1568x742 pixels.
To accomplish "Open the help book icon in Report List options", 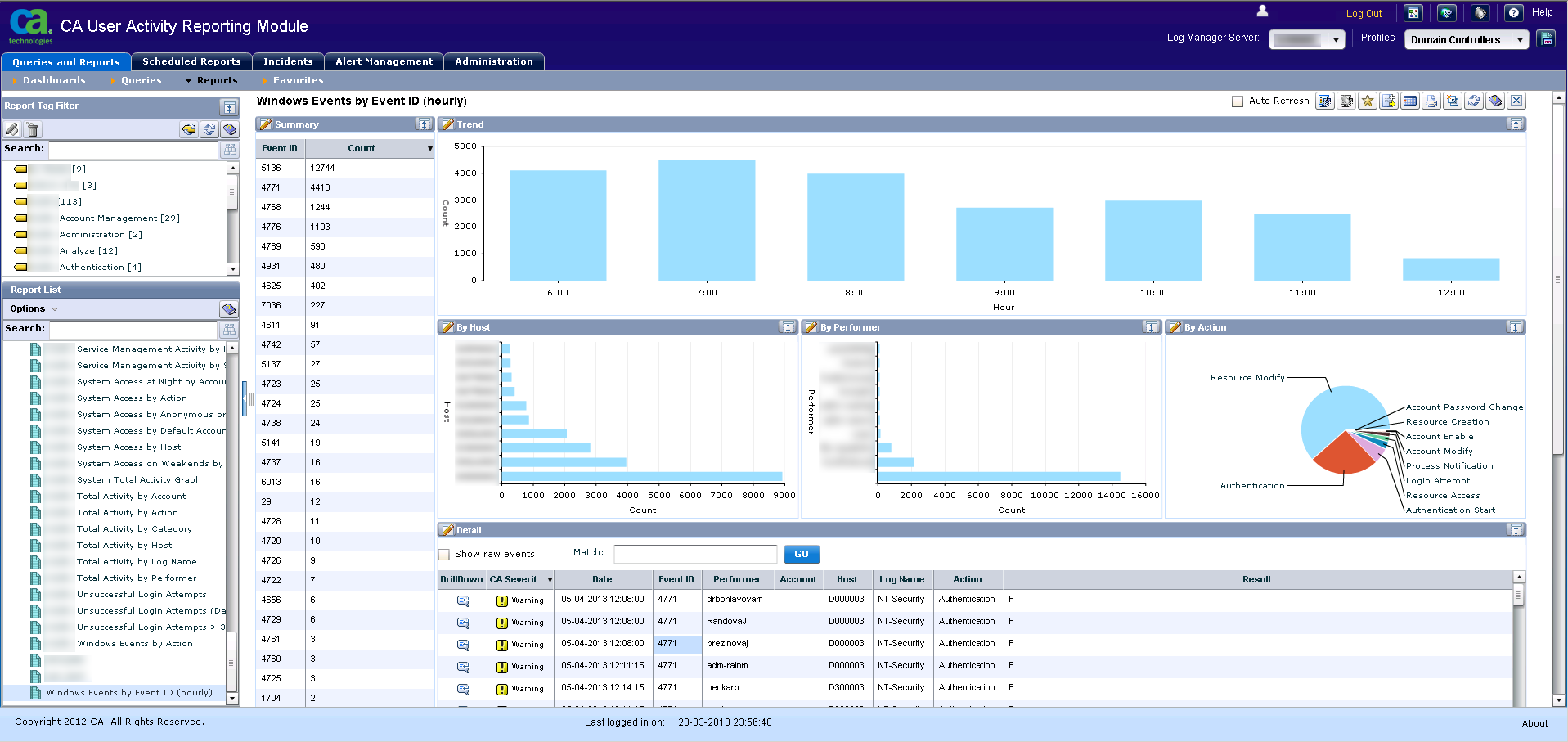I will pyautogui.click(x=229, y=308).
